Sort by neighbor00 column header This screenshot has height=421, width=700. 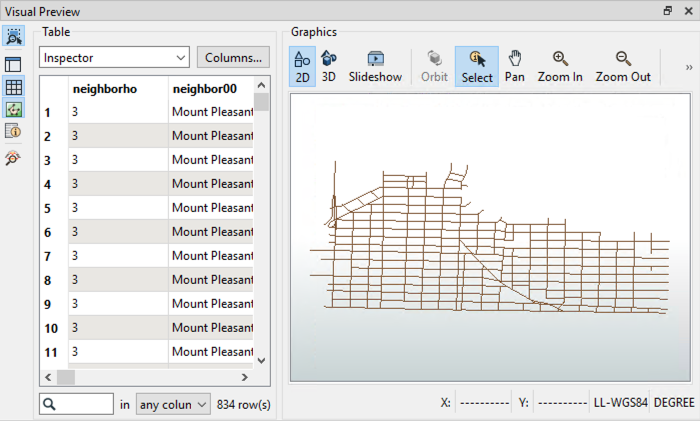(211, 89)
